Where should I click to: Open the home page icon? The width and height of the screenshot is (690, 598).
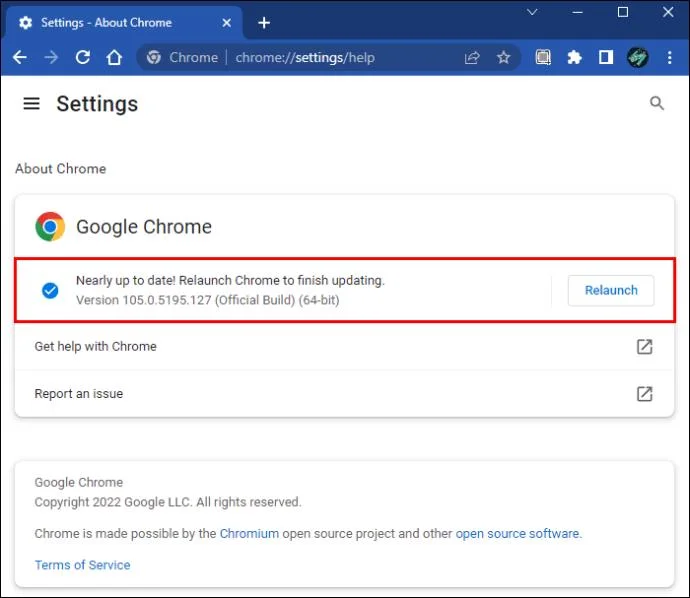(114, 57)
